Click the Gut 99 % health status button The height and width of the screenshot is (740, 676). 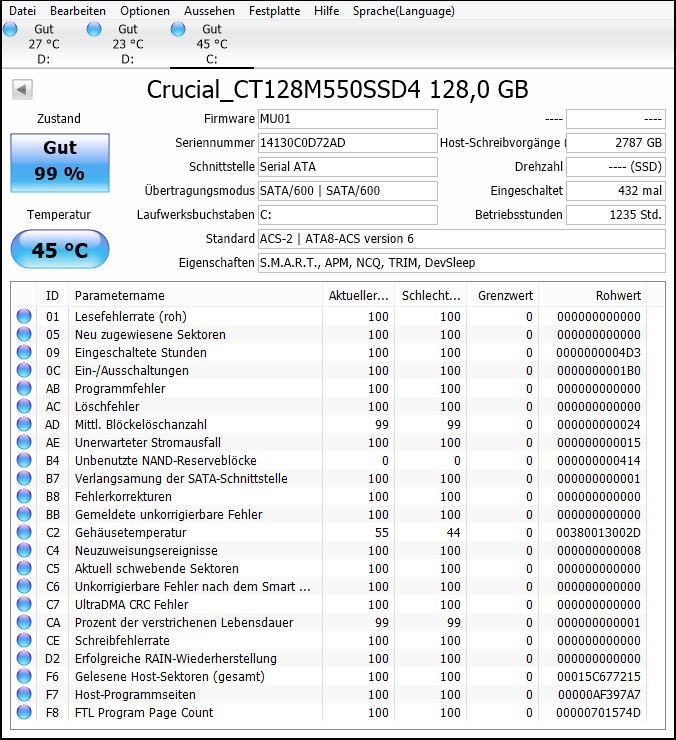click(60, 162)
